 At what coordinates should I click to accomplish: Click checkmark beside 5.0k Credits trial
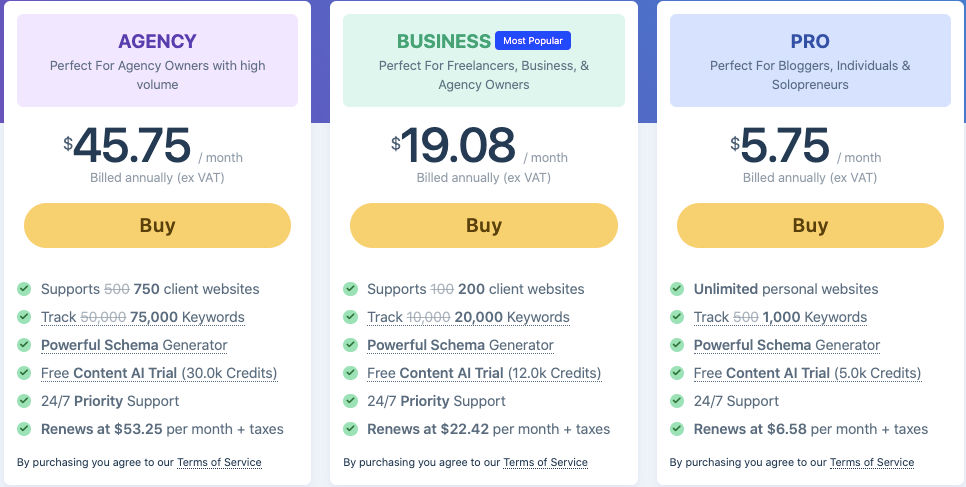tap(676, 373)
